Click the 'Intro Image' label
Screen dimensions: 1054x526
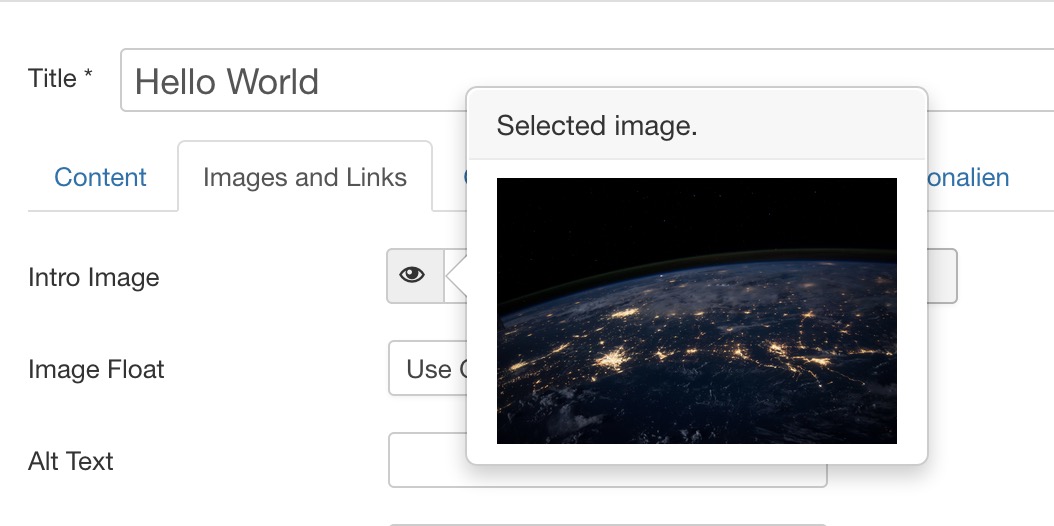coord(93,277)
